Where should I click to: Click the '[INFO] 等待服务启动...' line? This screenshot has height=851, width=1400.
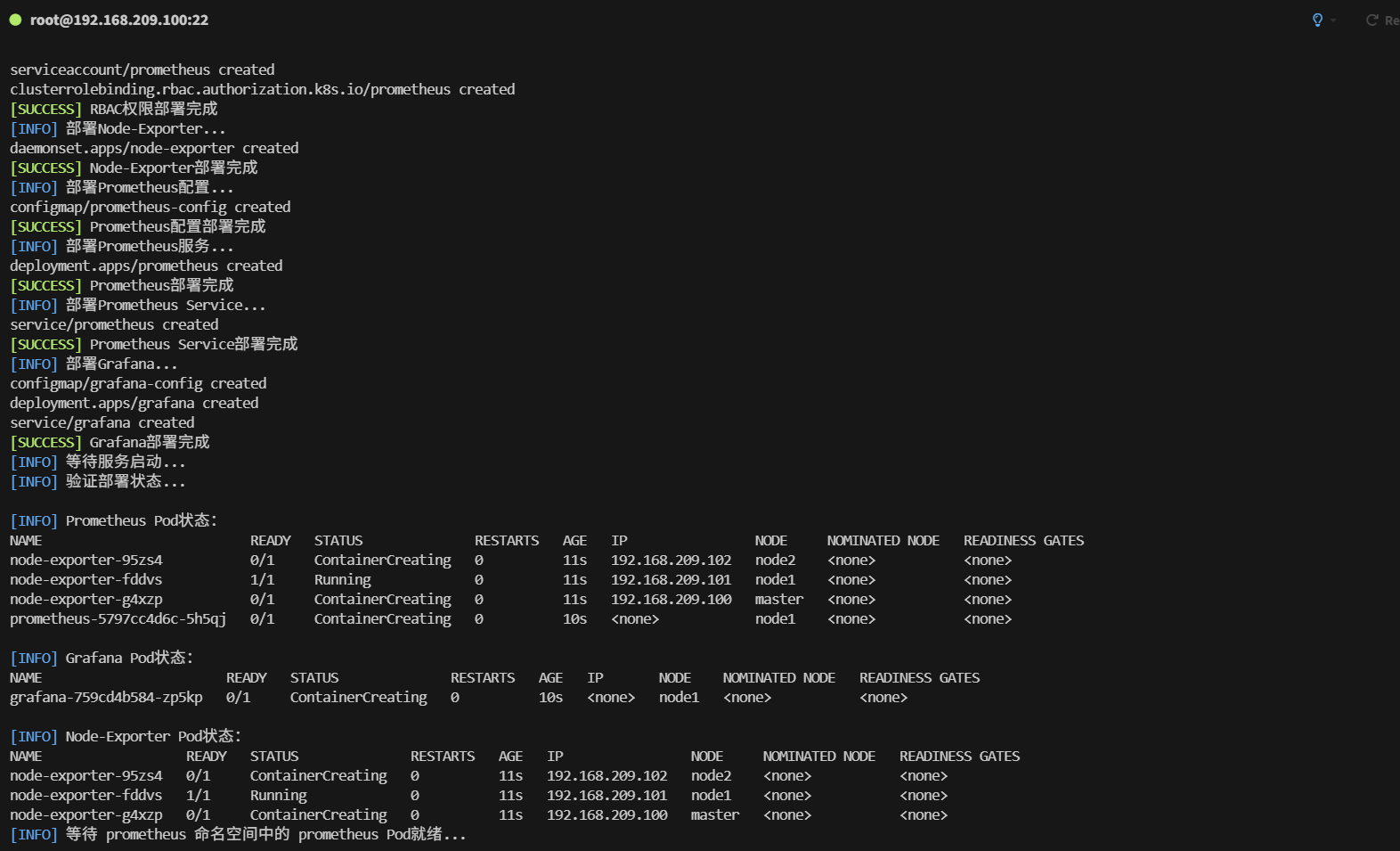98,462
